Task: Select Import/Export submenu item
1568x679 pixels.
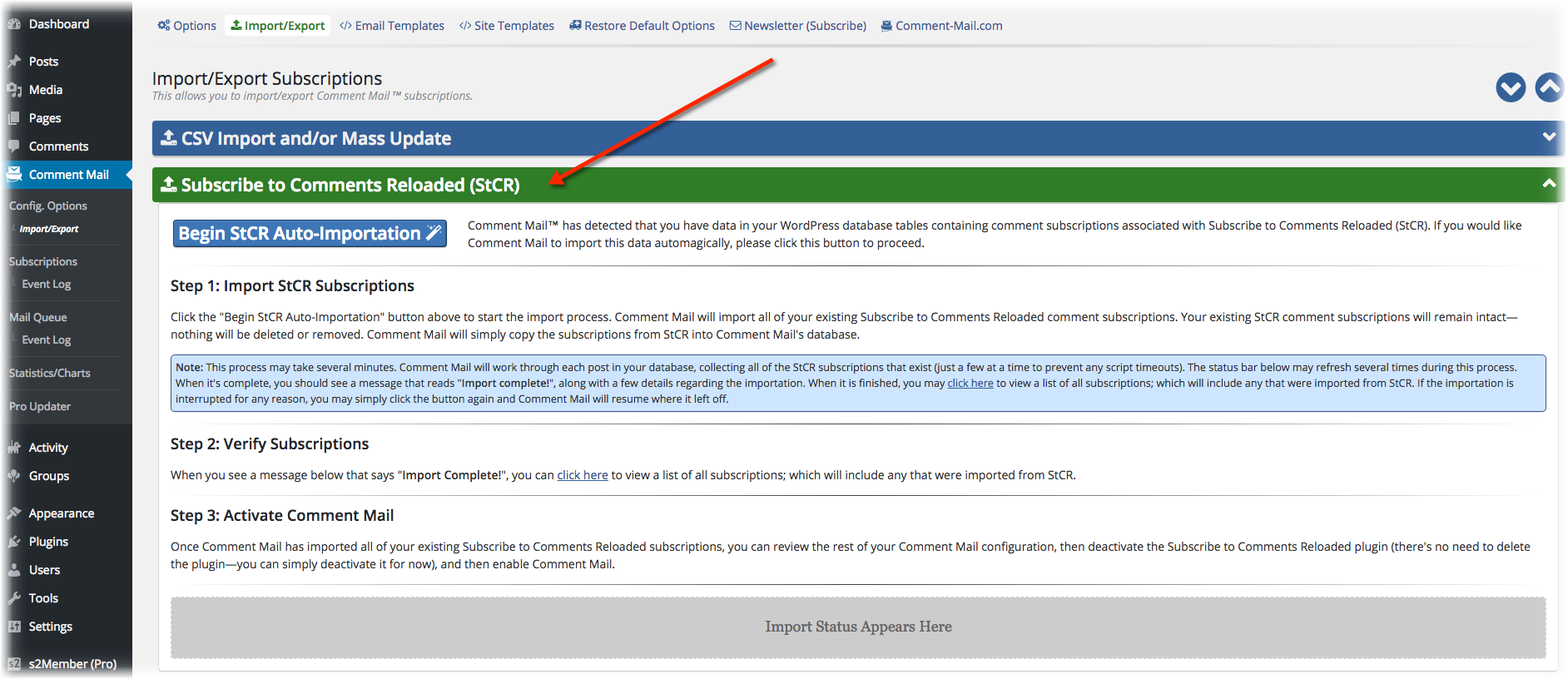Action: [49, 229]
